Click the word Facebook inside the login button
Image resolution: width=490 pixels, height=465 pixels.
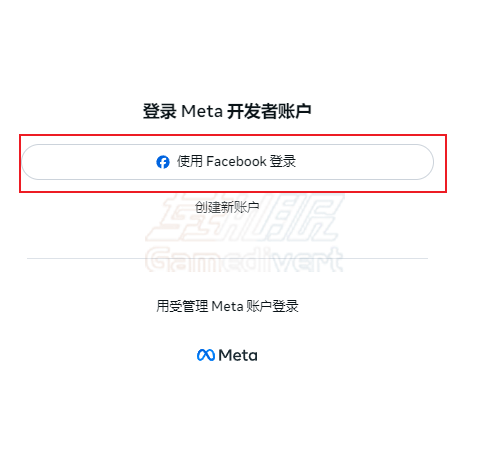coord(236,162)
